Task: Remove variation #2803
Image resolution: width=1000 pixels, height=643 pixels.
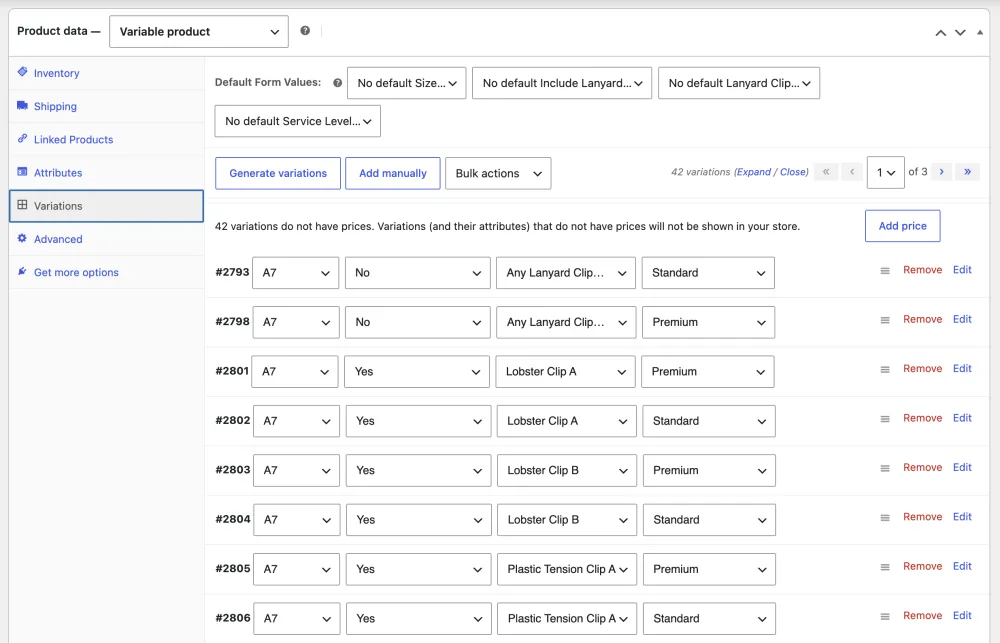Action: coord(922,468)
